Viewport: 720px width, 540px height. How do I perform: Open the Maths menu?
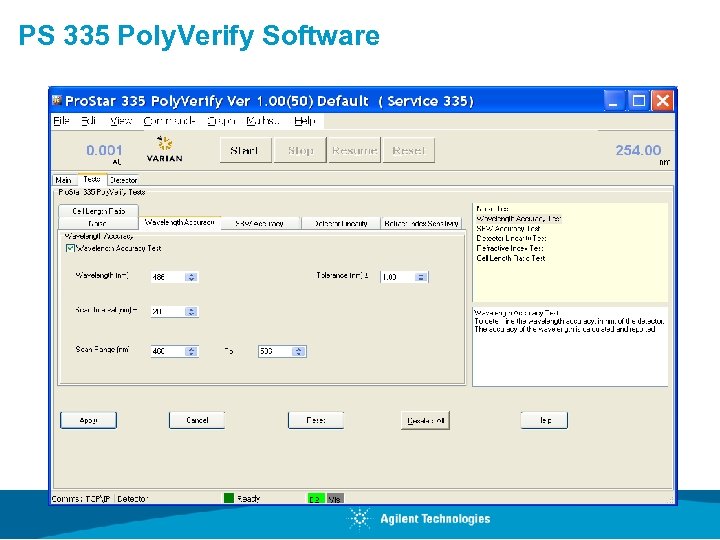pos(263,121)
